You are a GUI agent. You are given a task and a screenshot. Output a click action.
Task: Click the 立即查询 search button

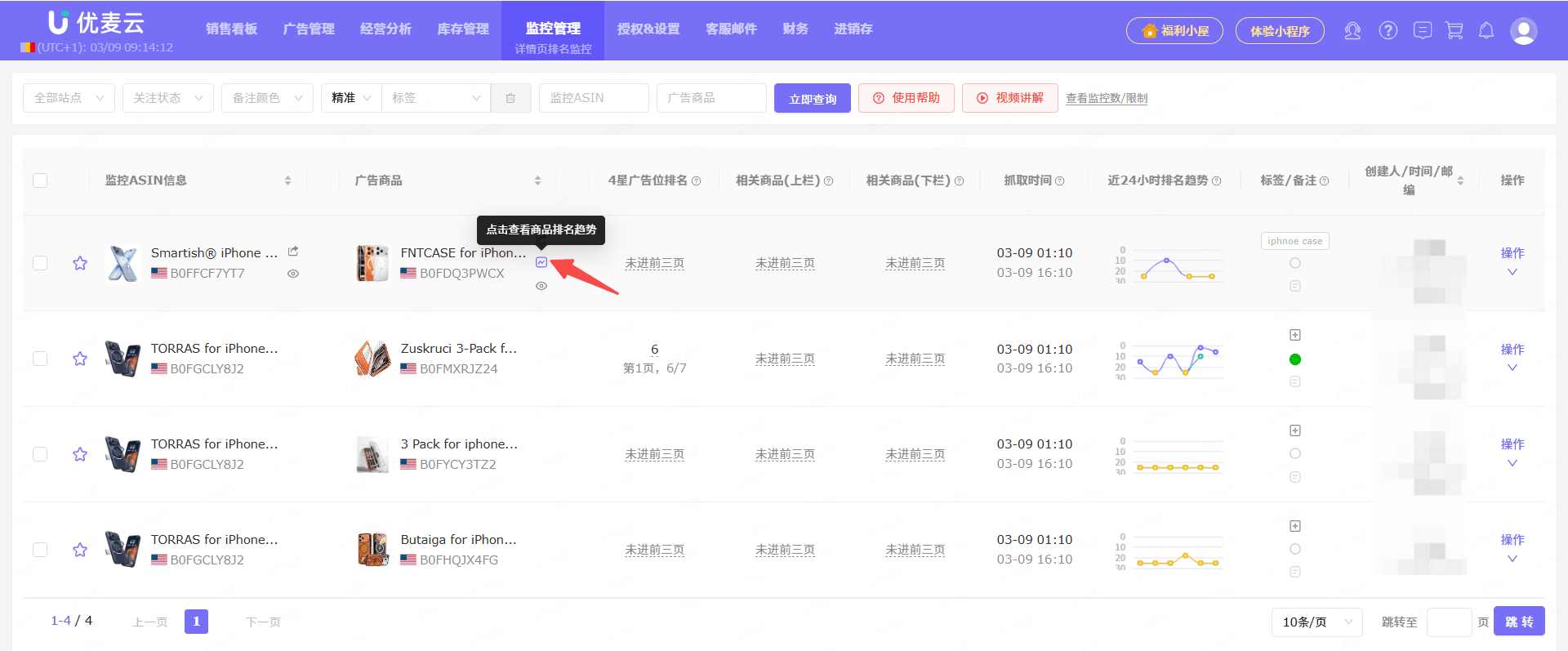(x=813, y=98)
